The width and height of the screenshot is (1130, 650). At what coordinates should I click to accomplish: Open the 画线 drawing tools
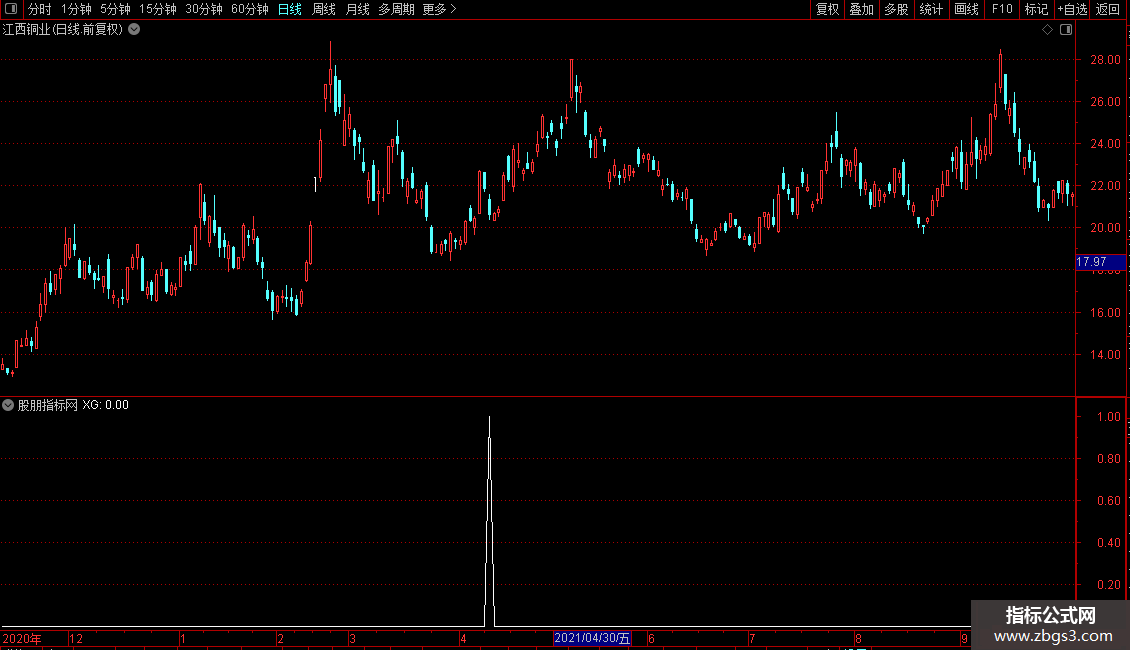click(x=966, y=9)
